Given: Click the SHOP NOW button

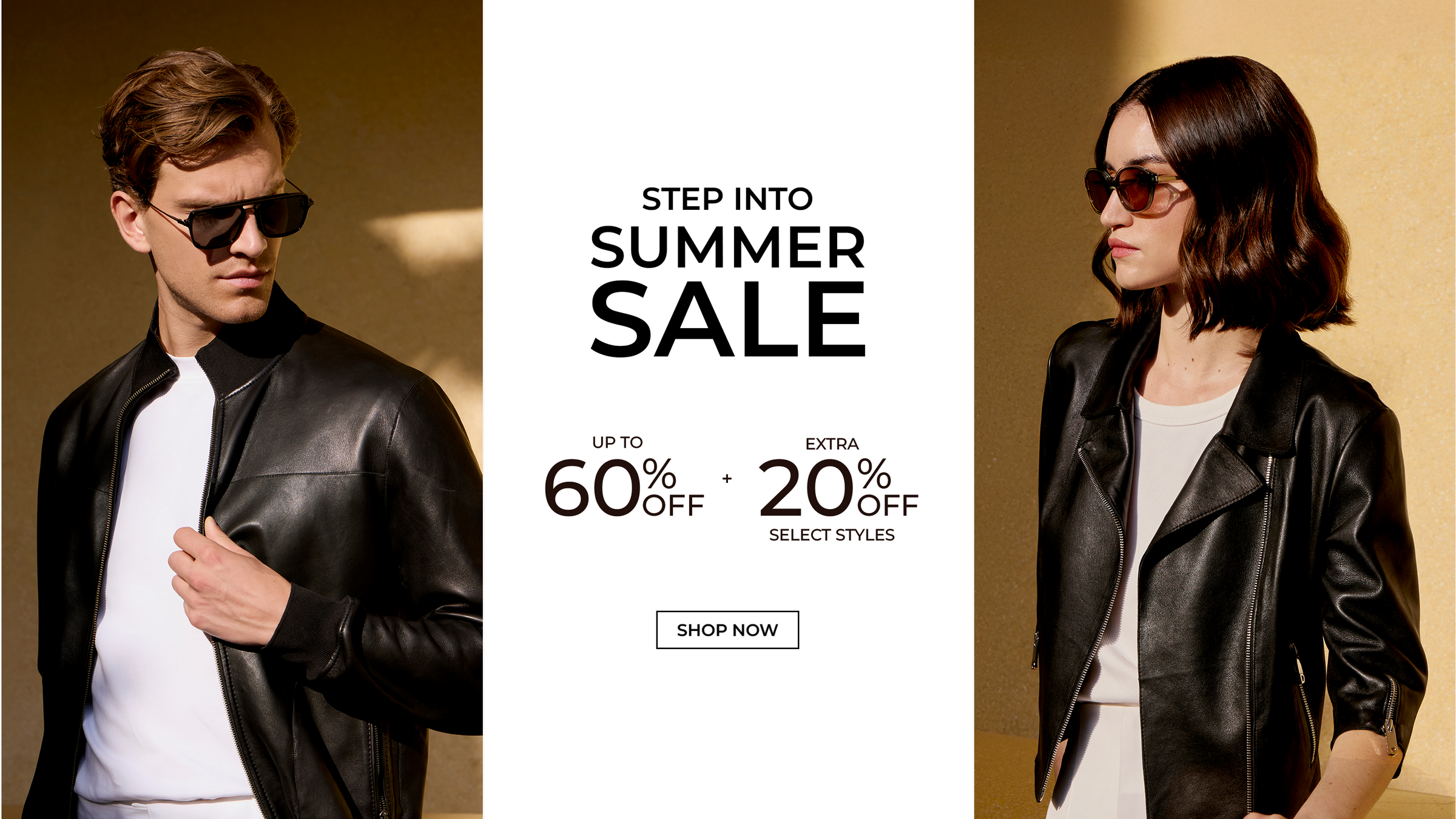Looking at the screenshot, I should click(727, 630).
